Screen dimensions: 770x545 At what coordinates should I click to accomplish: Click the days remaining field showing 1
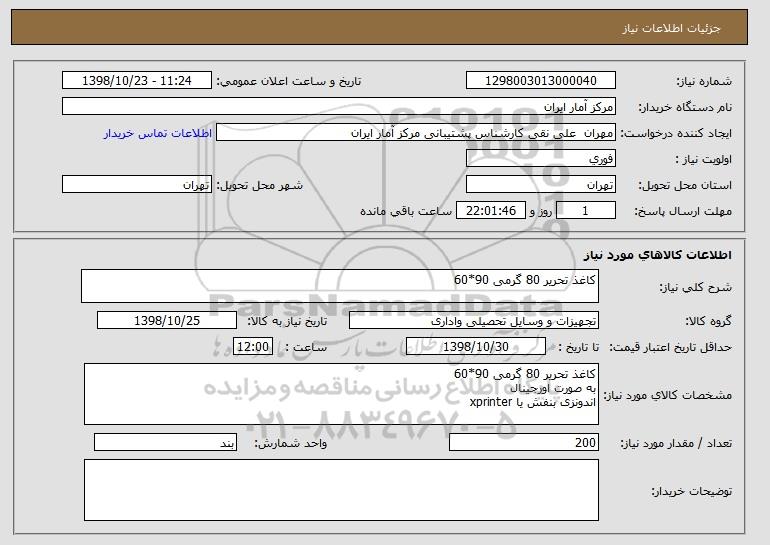pyautogui.click(x=586, y=211)
